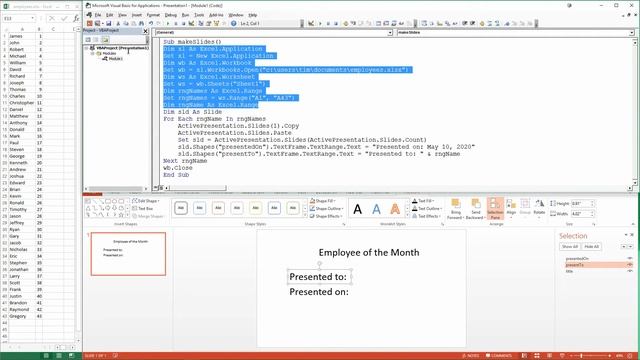The image size is (640, 360).
Task: Click the 'Presented on:' text on slide
Action: click(319, 292)
